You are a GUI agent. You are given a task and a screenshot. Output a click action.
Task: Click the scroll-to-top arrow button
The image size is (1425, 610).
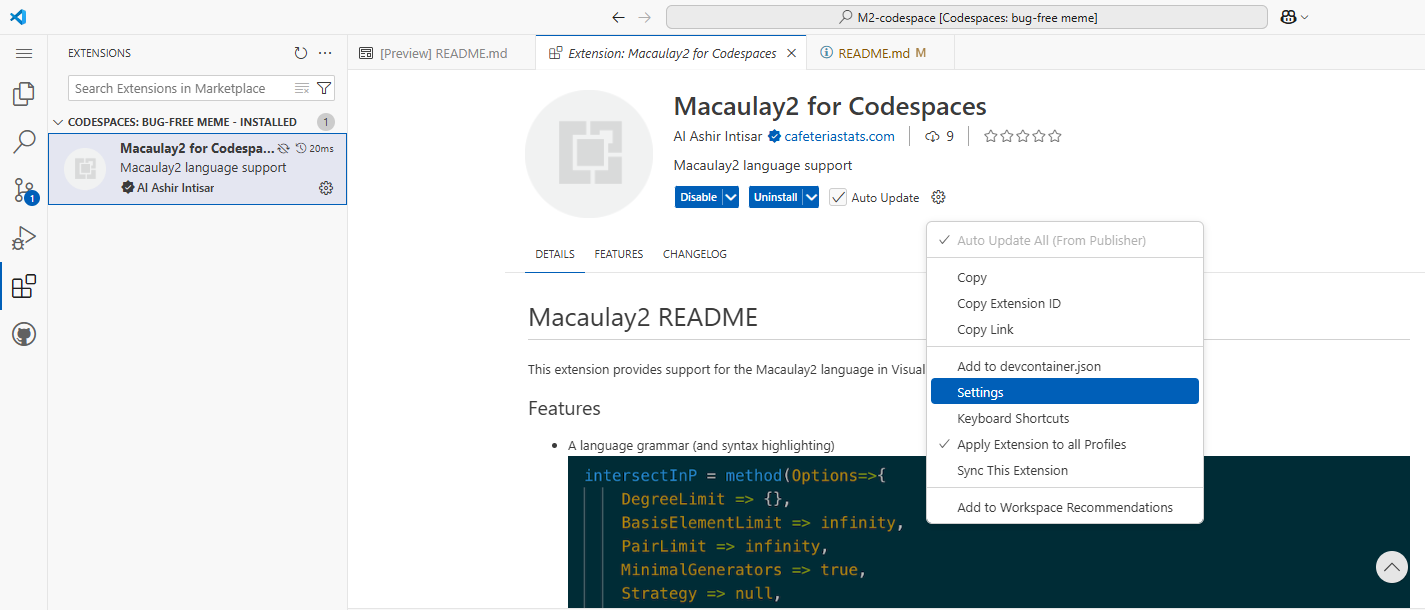[x=1392, y=567]
